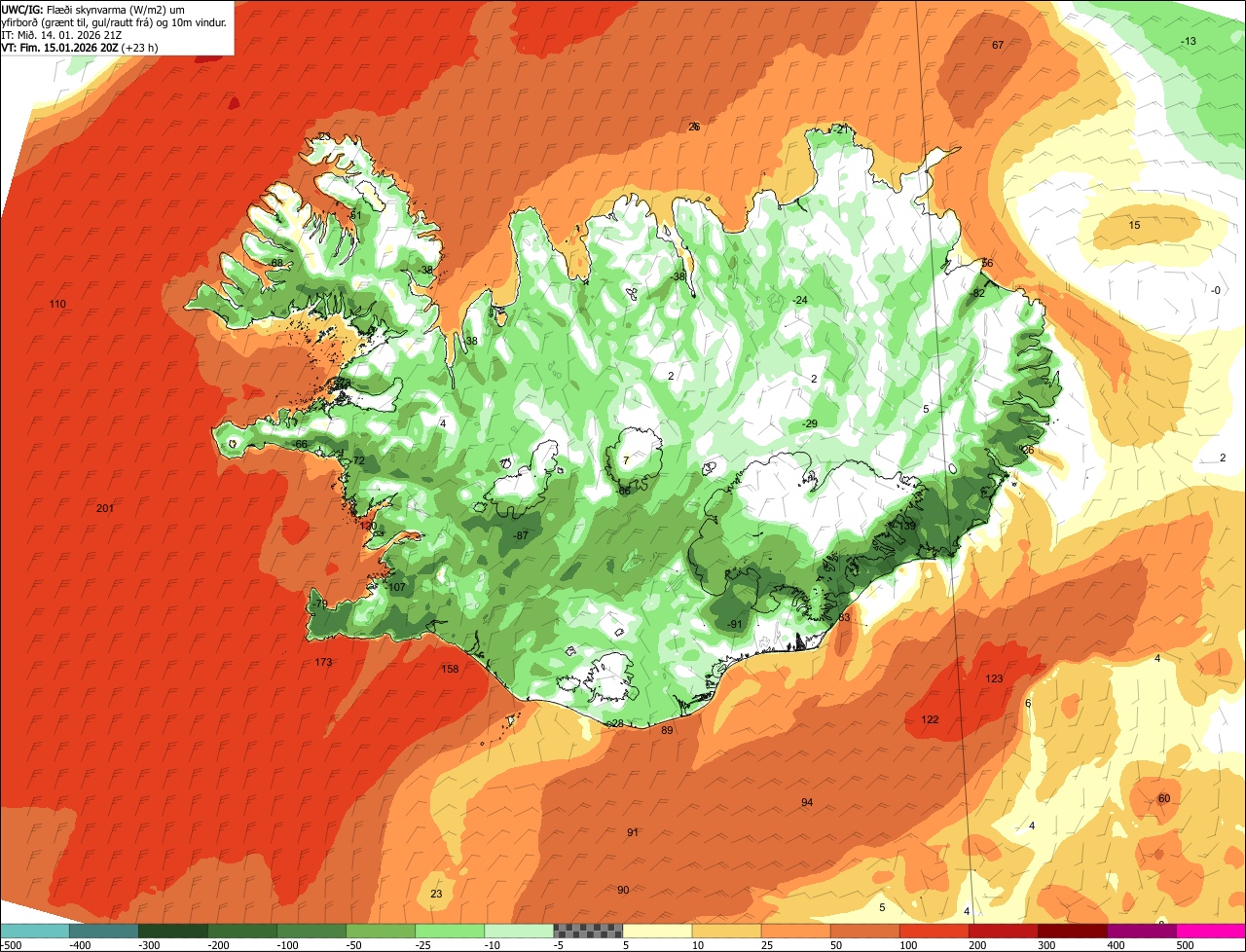Select the red-orange 100 to 200 legend swatch
The height and width of the screenshot is (952, 1246).
(934, 931)
